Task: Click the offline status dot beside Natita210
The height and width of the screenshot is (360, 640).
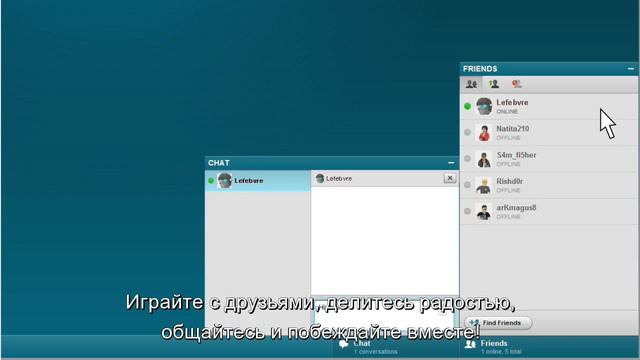Action: click(468, 132)
